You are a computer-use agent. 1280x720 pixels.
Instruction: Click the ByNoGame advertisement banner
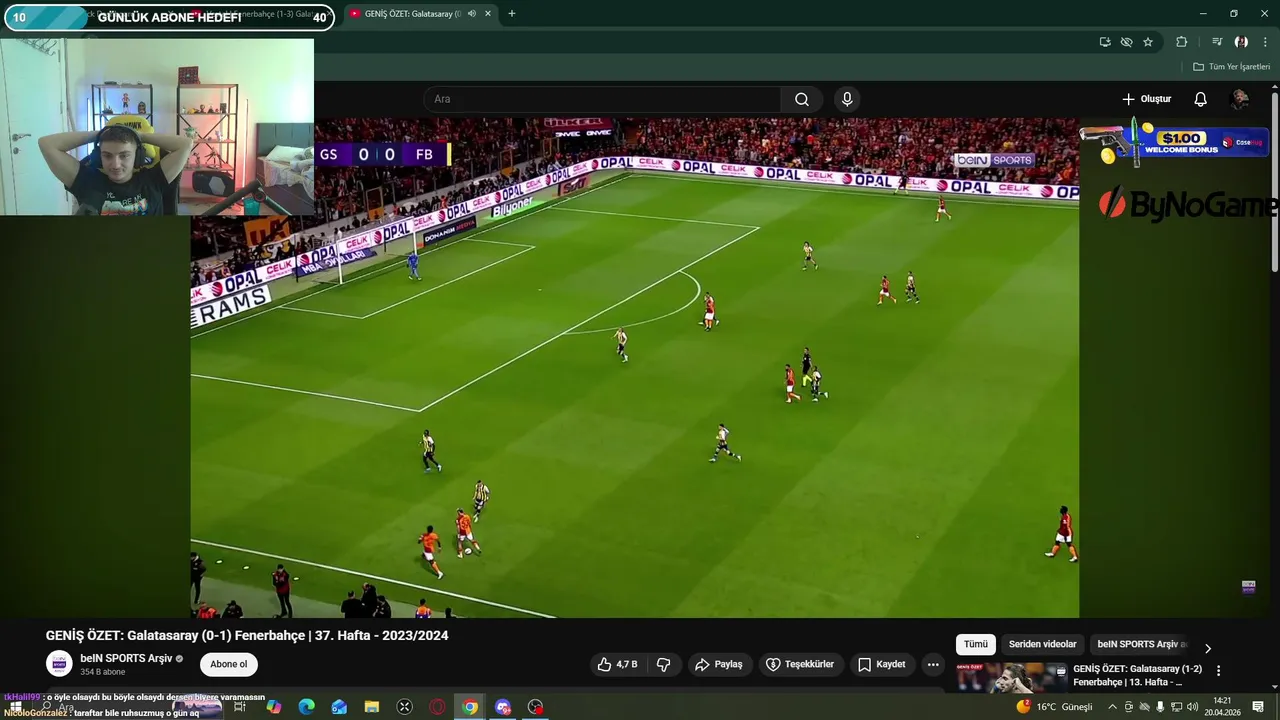coord(1186,204)
